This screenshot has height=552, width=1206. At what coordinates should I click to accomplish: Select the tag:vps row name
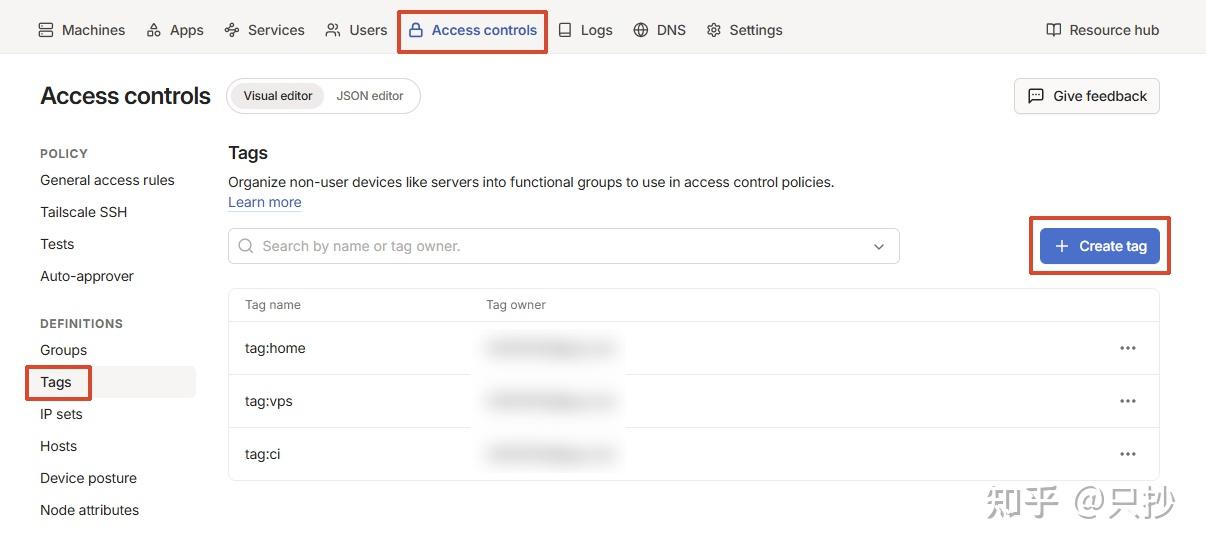click(x=268, y=401)
